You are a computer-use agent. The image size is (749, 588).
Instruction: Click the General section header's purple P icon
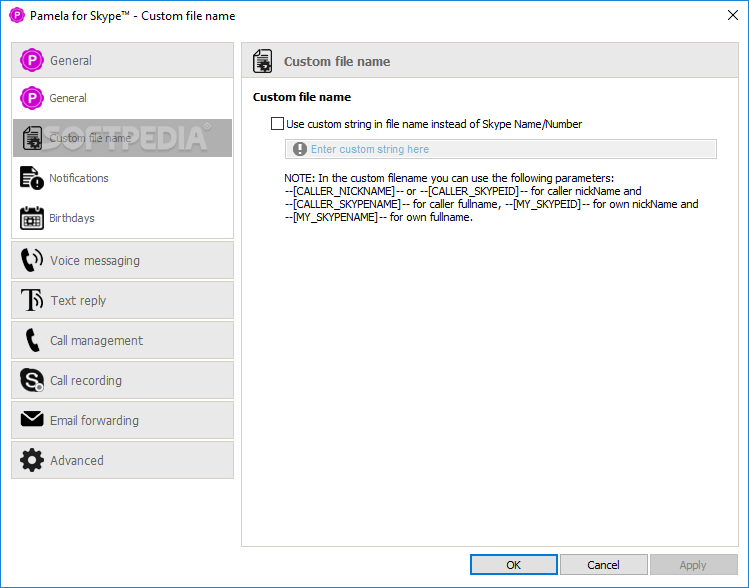(32, 60)
